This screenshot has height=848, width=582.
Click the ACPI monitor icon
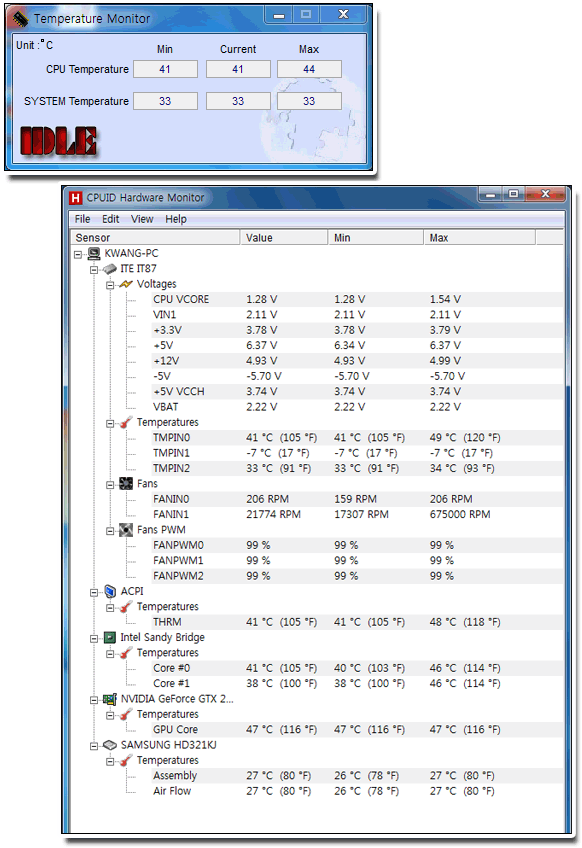point(110,591)
